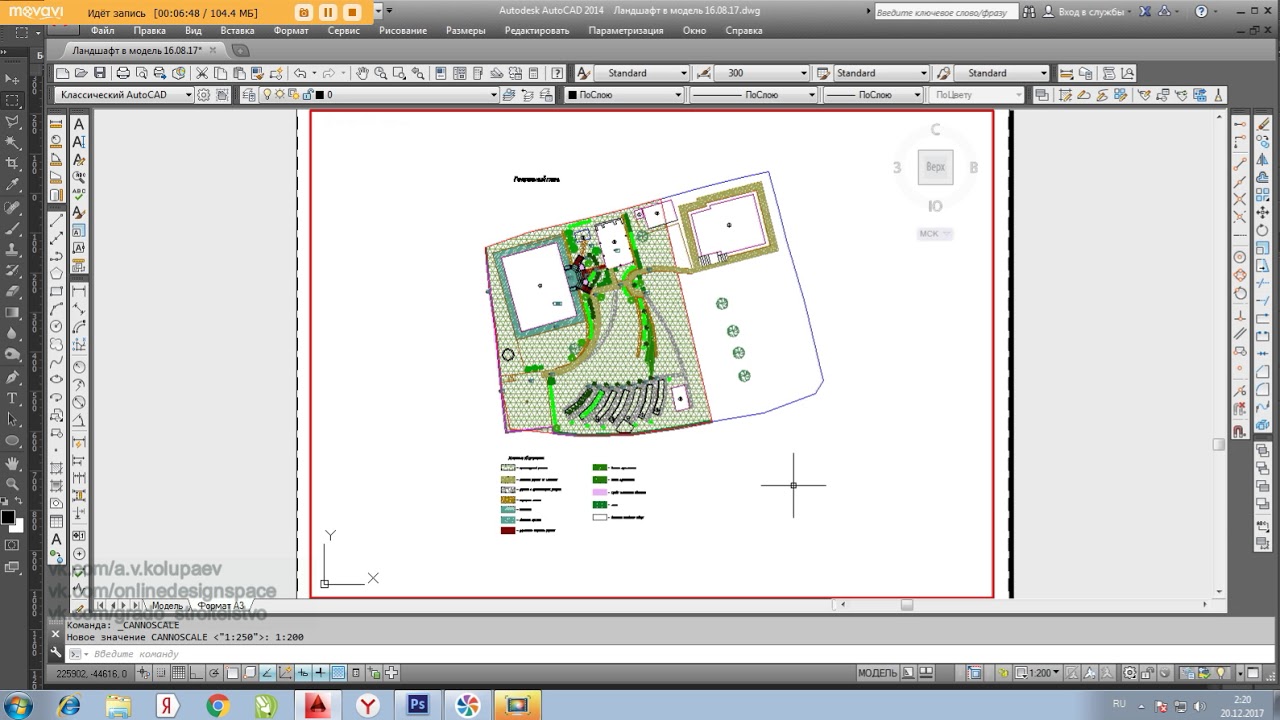The width and height of the screenshot is (1280, 720).
Task: Open the Справка menu
Action: [744, 30]
